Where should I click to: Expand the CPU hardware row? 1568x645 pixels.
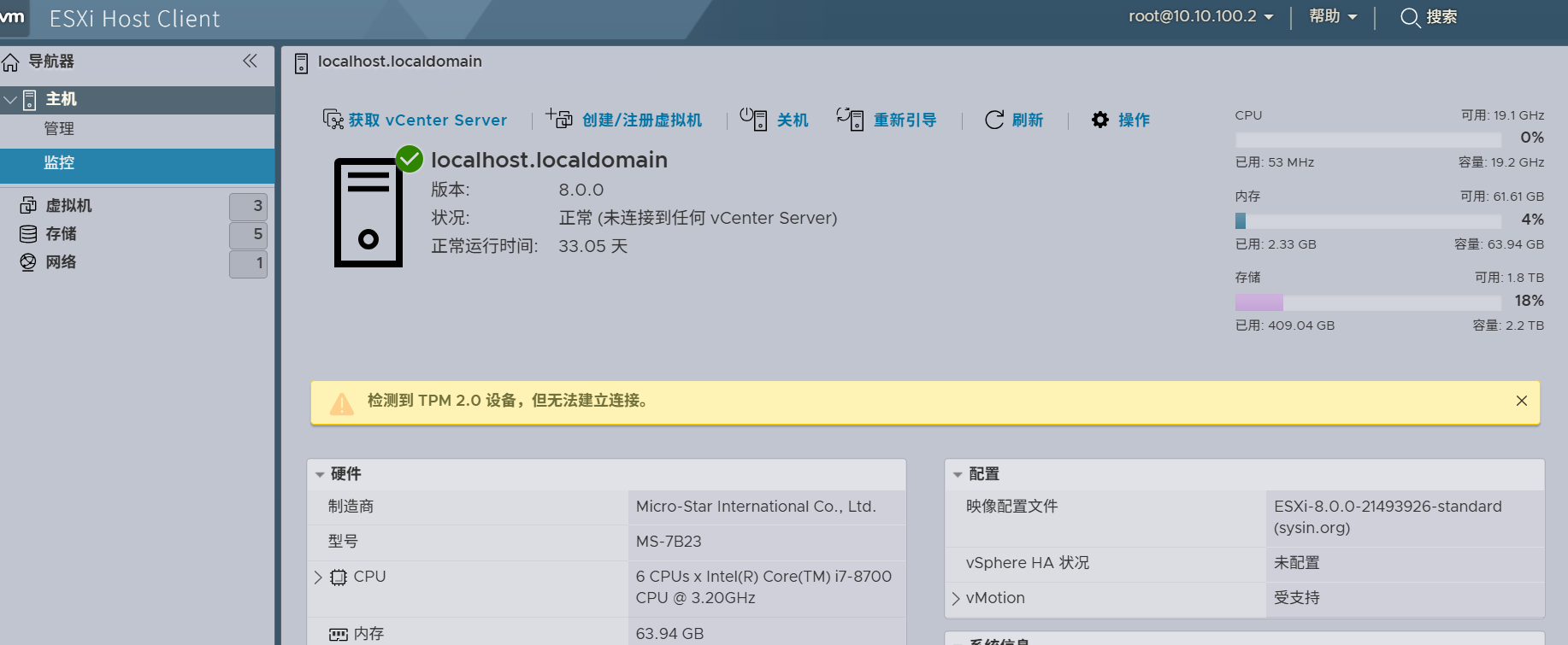point(318,578)
